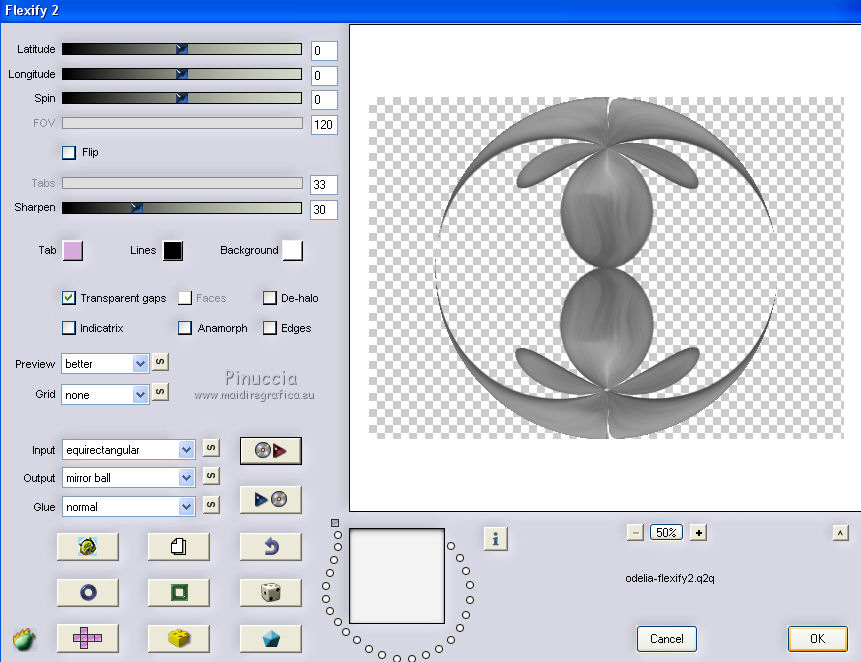The width and height of the screenshot is (861, 662).
Task: Click the S button beside Glue
Action: pos(211,504)
